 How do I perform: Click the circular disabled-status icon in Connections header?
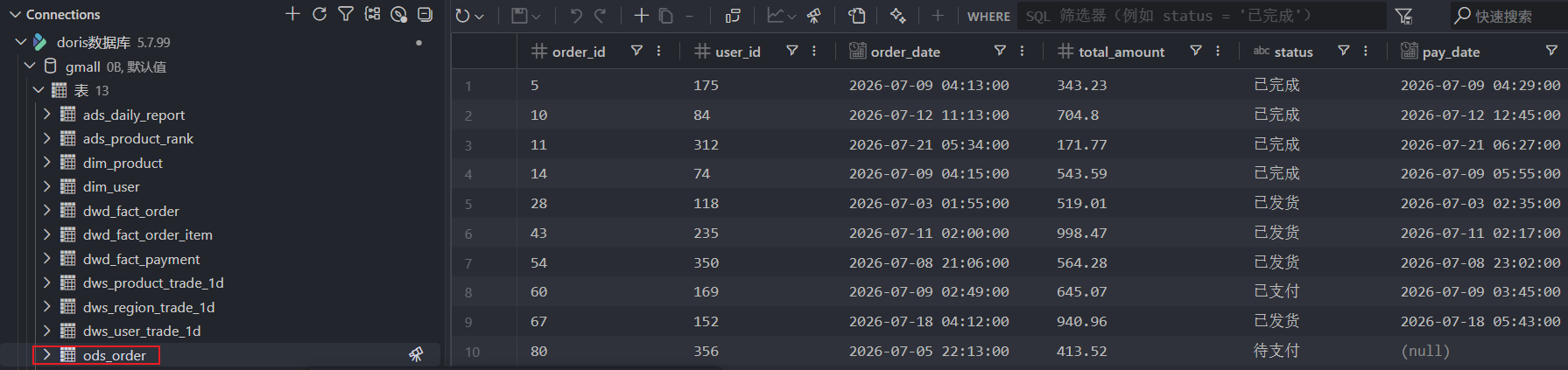click(x=398, y=14)
